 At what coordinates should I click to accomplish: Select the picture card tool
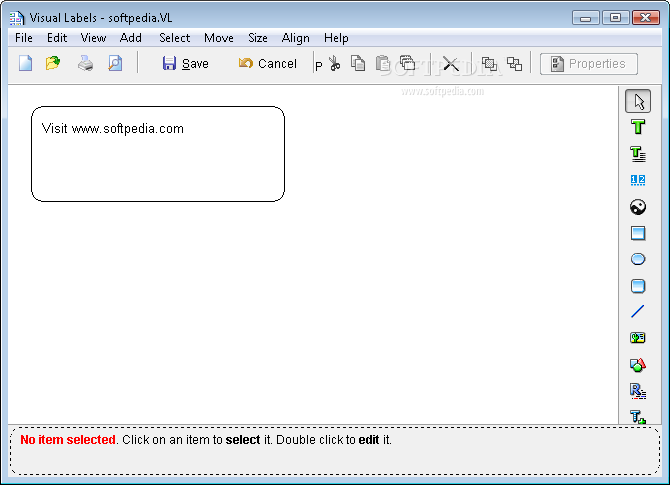(x=638, y=338)
